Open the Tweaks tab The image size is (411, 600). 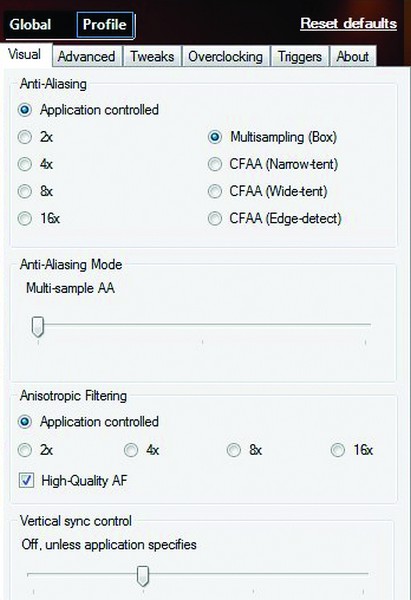pos(152,57)
